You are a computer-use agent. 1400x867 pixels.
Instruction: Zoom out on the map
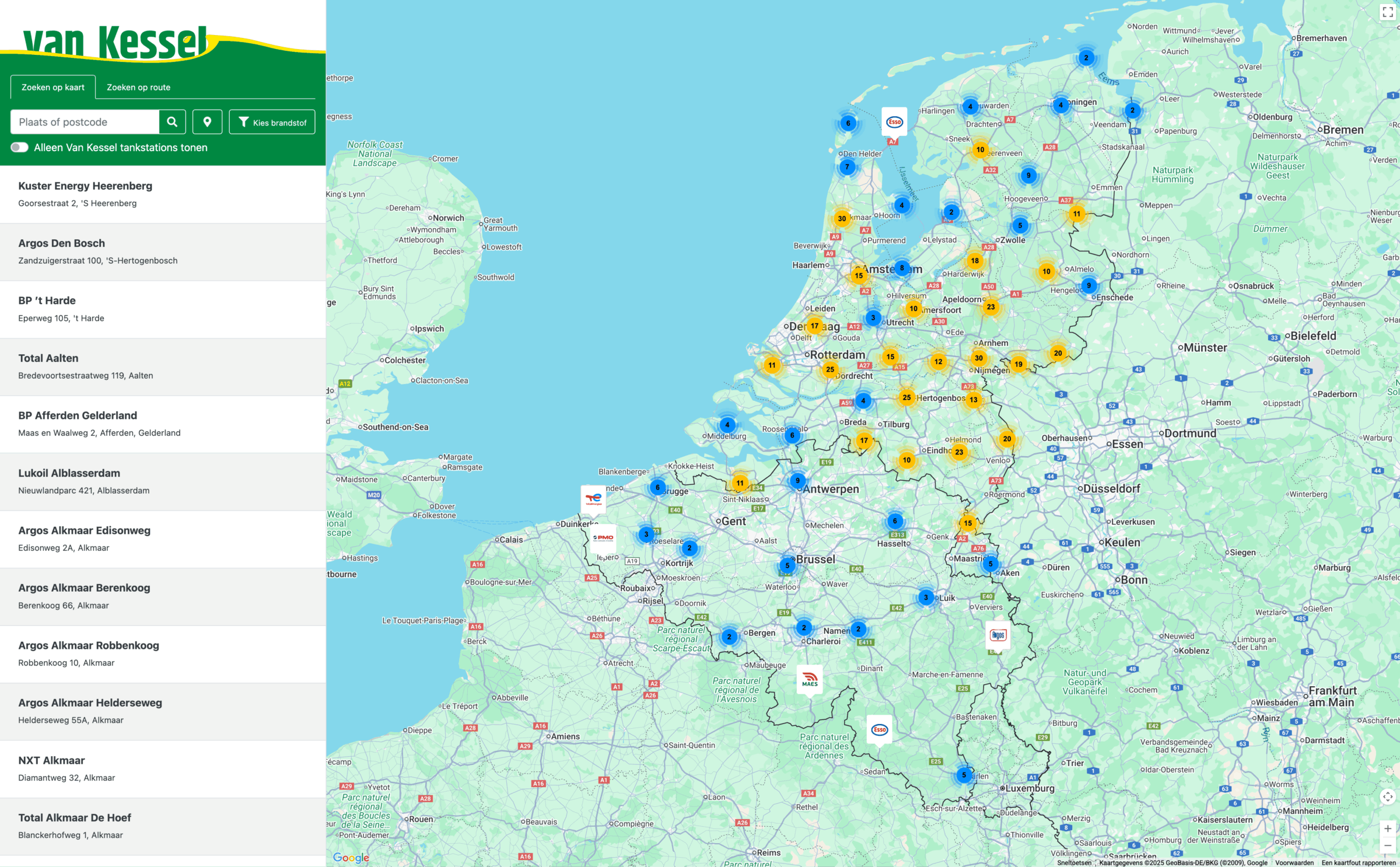1388,845
